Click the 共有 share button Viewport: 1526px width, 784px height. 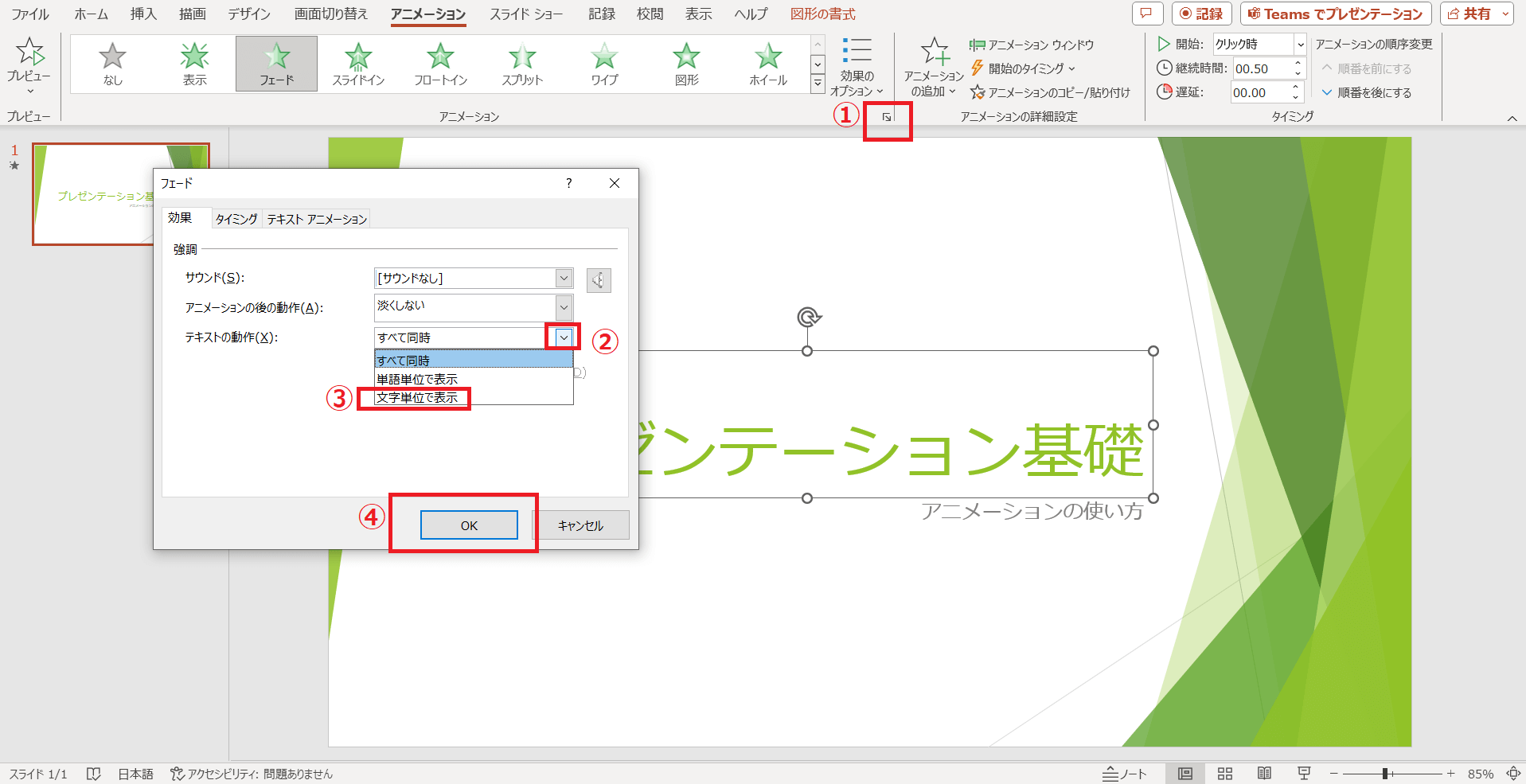[1469, 14]
